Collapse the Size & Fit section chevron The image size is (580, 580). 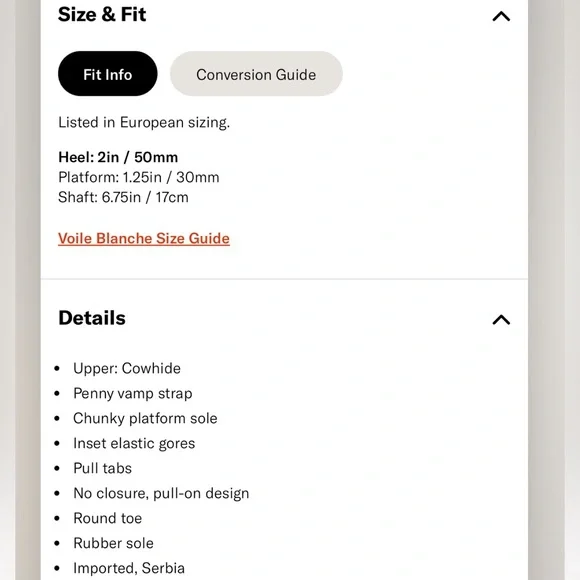[x=501, y=16]
